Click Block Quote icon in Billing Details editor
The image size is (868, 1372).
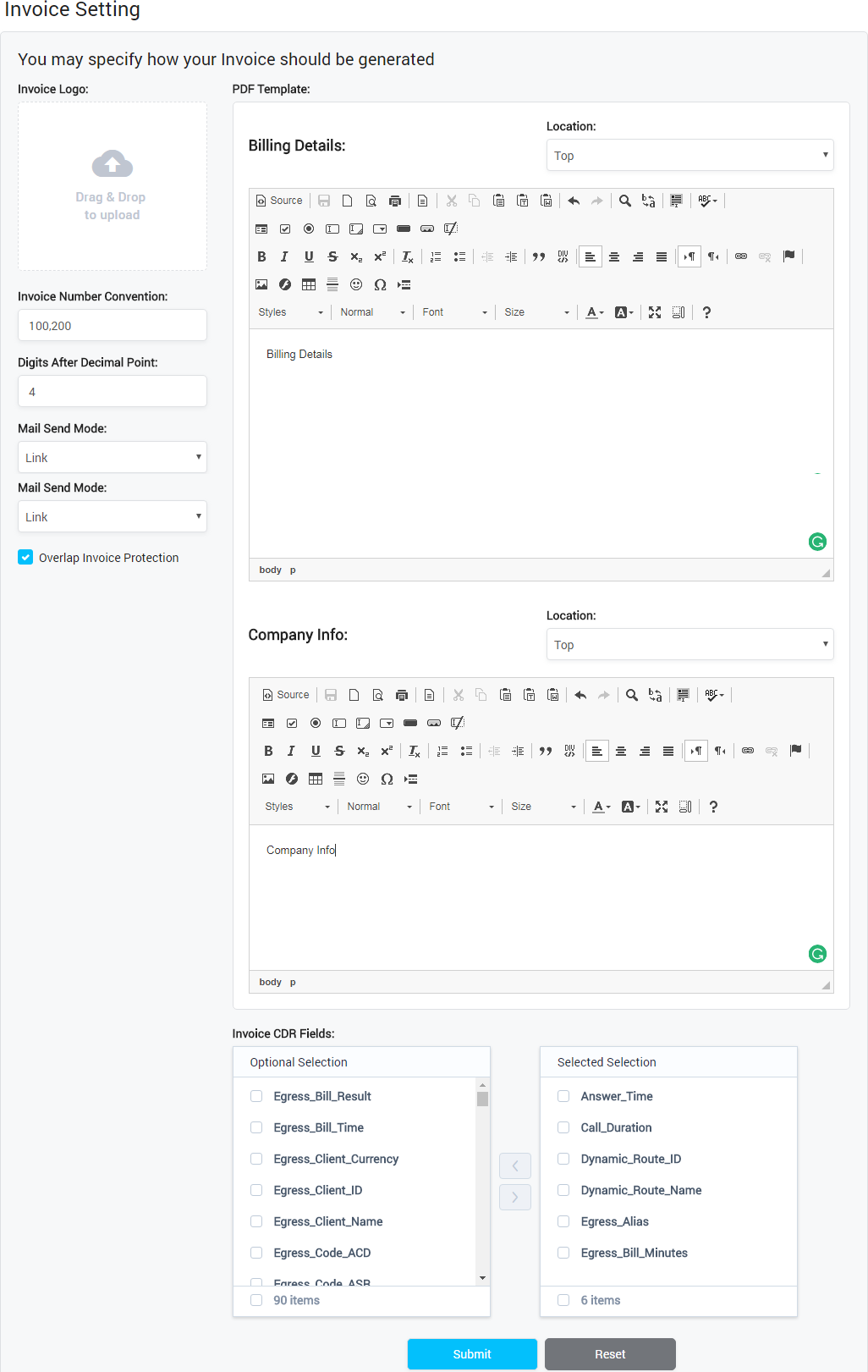539,256
